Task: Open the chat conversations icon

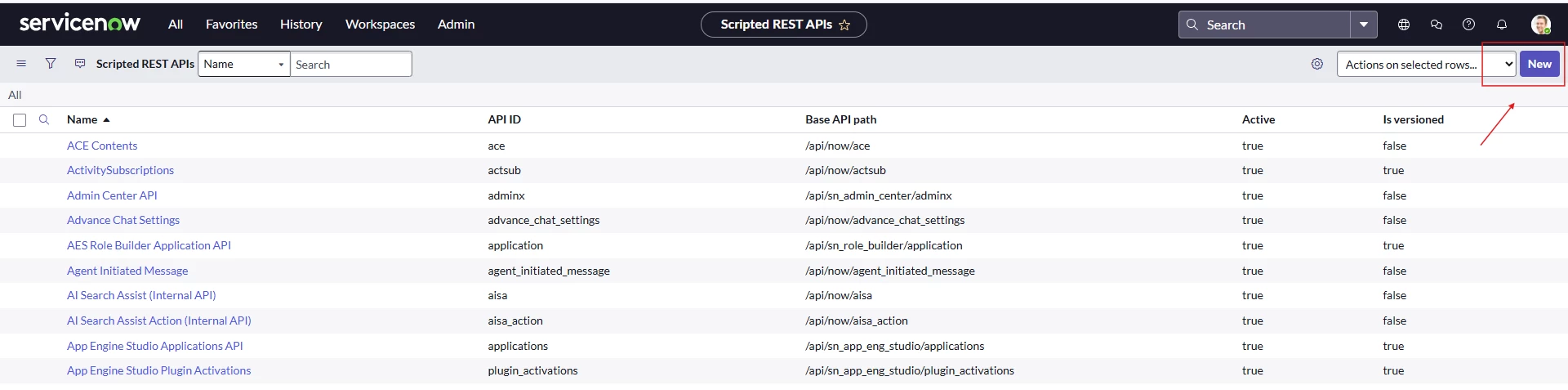Action: pos(1437,25)
